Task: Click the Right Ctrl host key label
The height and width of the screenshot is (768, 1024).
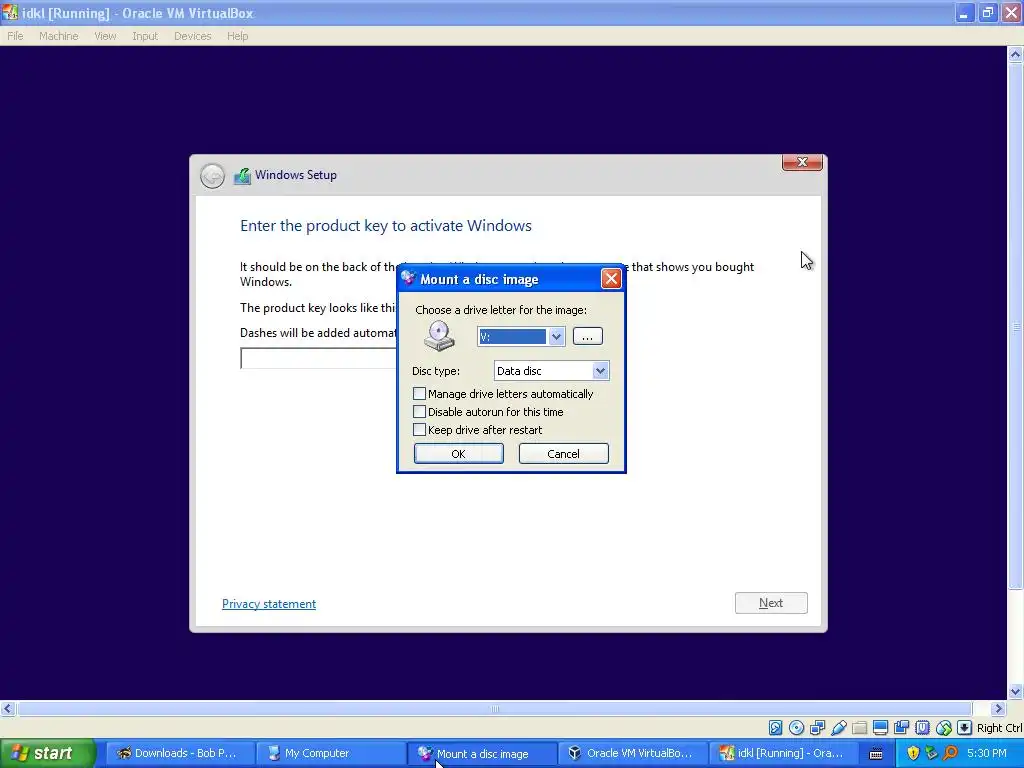Action: point(999,728)
